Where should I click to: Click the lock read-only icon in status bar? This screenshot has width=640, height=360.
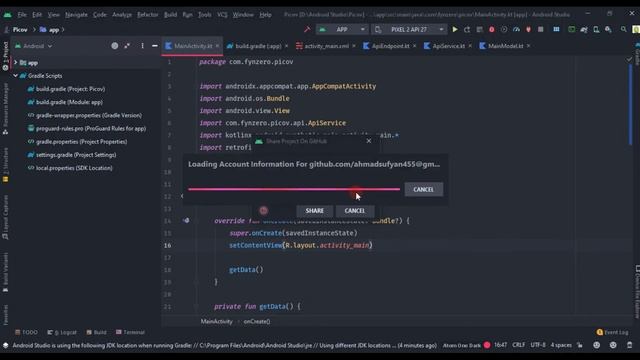coord(580,345)
